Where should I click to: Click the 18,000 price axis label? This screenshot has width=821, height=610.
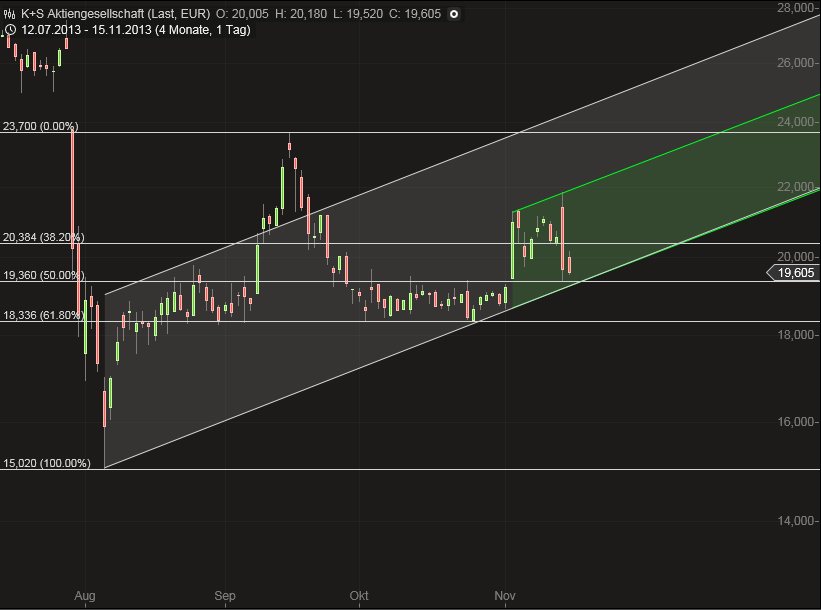(x=797, y=335)
